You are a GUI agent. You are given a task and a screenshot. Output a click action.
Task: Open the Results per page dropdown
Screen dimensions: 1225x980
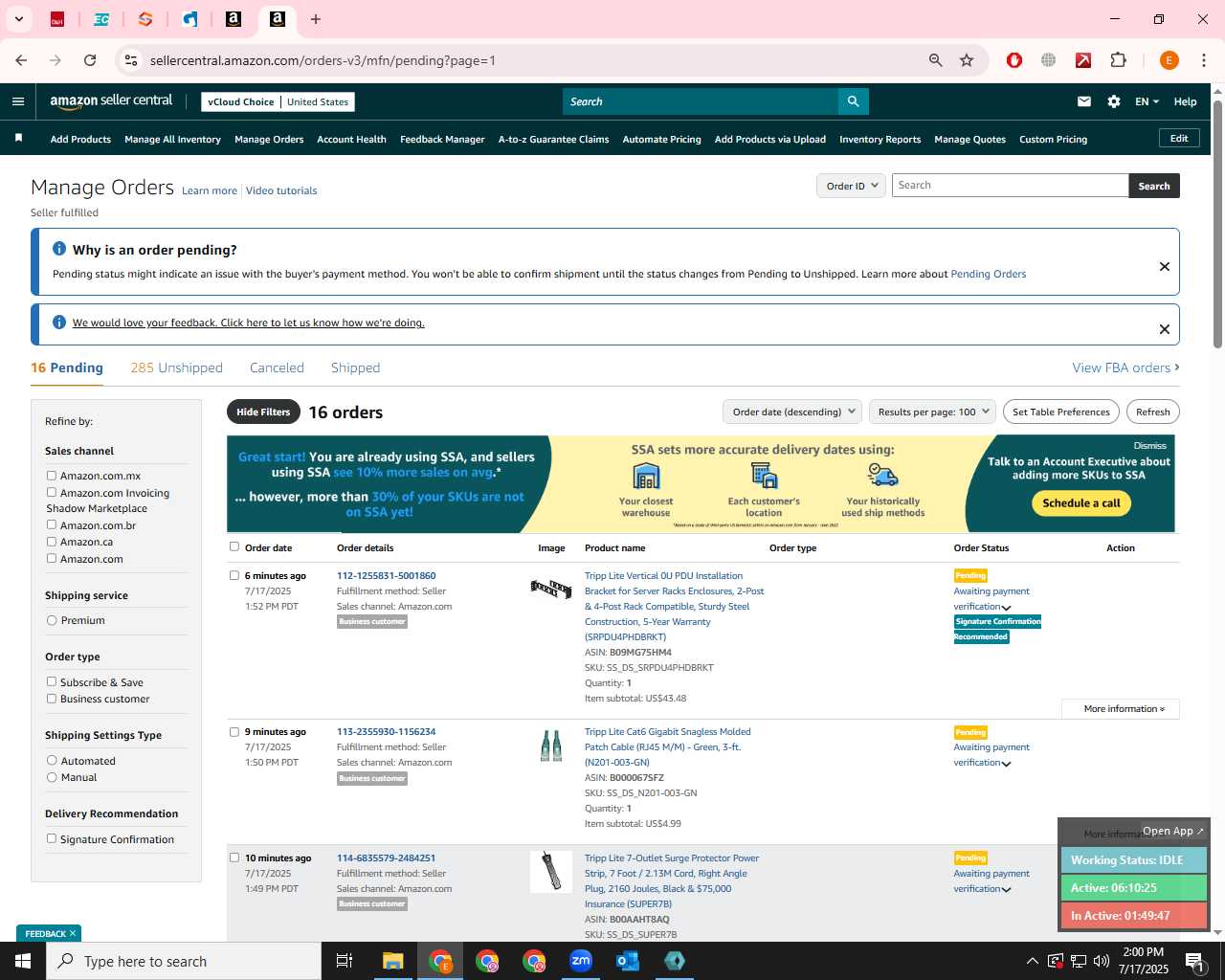[933, 412]
